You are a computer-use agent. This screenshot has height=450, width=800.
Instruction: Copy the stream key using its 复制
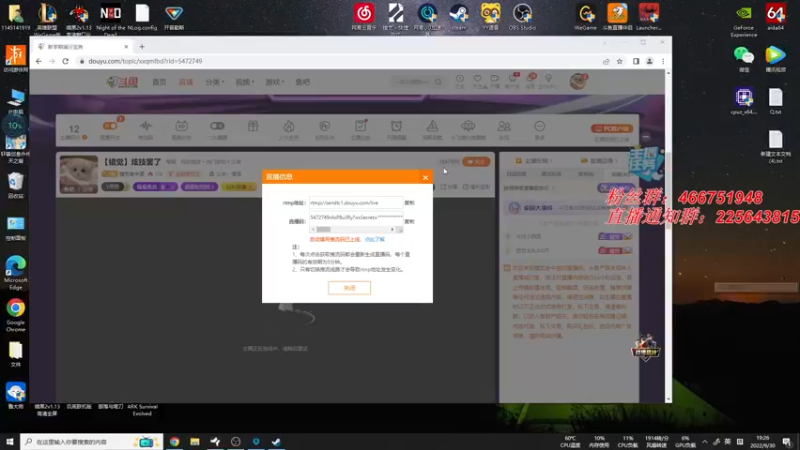coord(409,222)
